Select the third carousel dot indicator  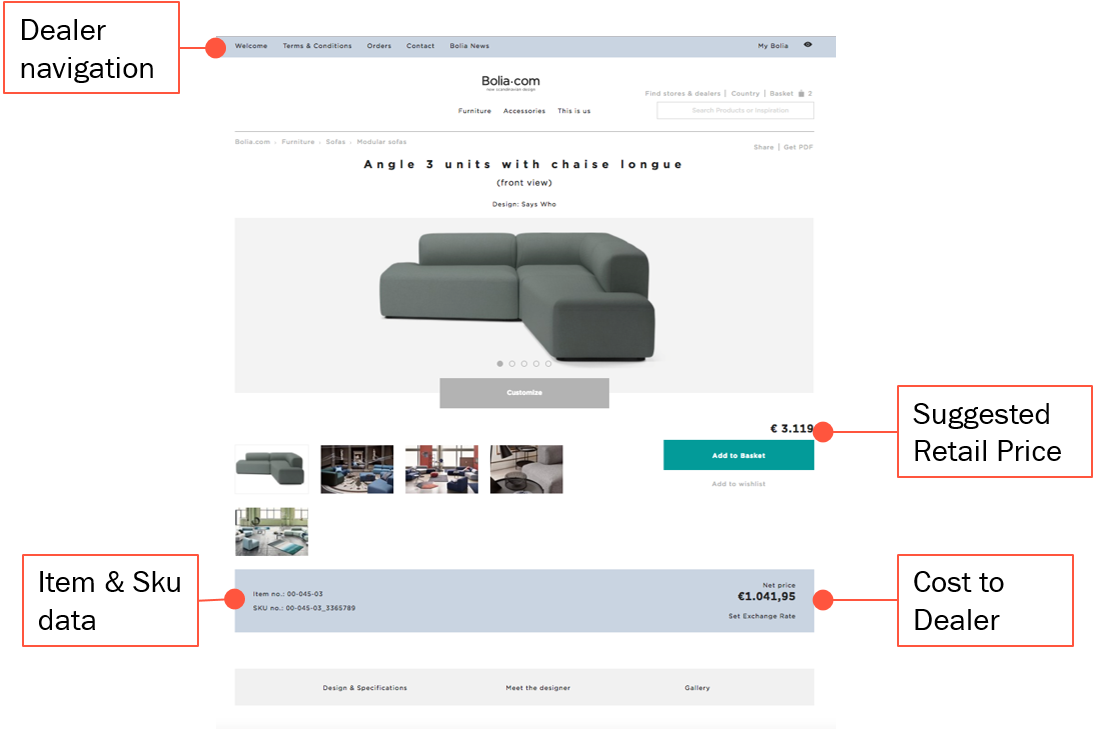[524, 364]
